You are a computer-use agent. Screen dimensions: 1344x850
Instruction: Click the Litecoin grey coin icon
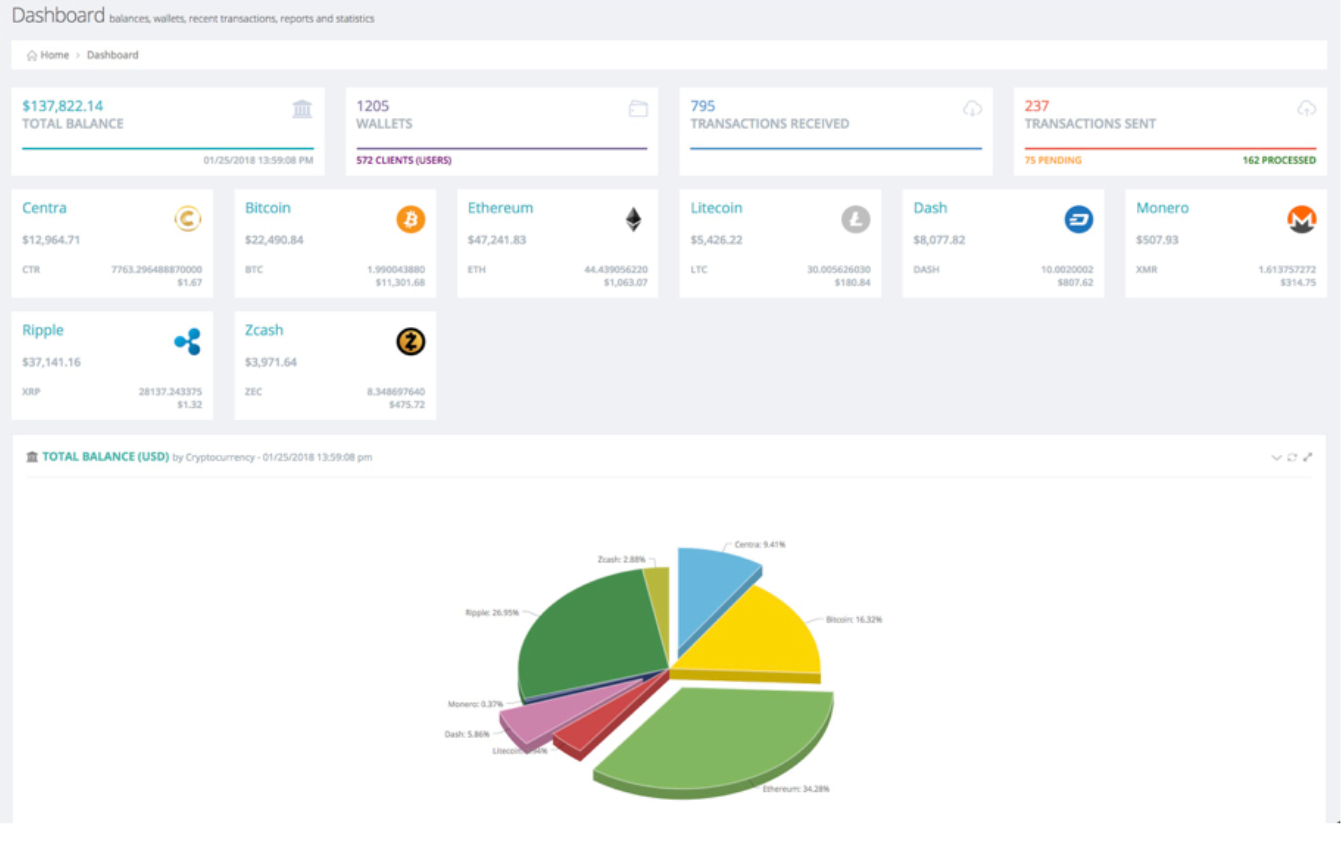[856, 219]
